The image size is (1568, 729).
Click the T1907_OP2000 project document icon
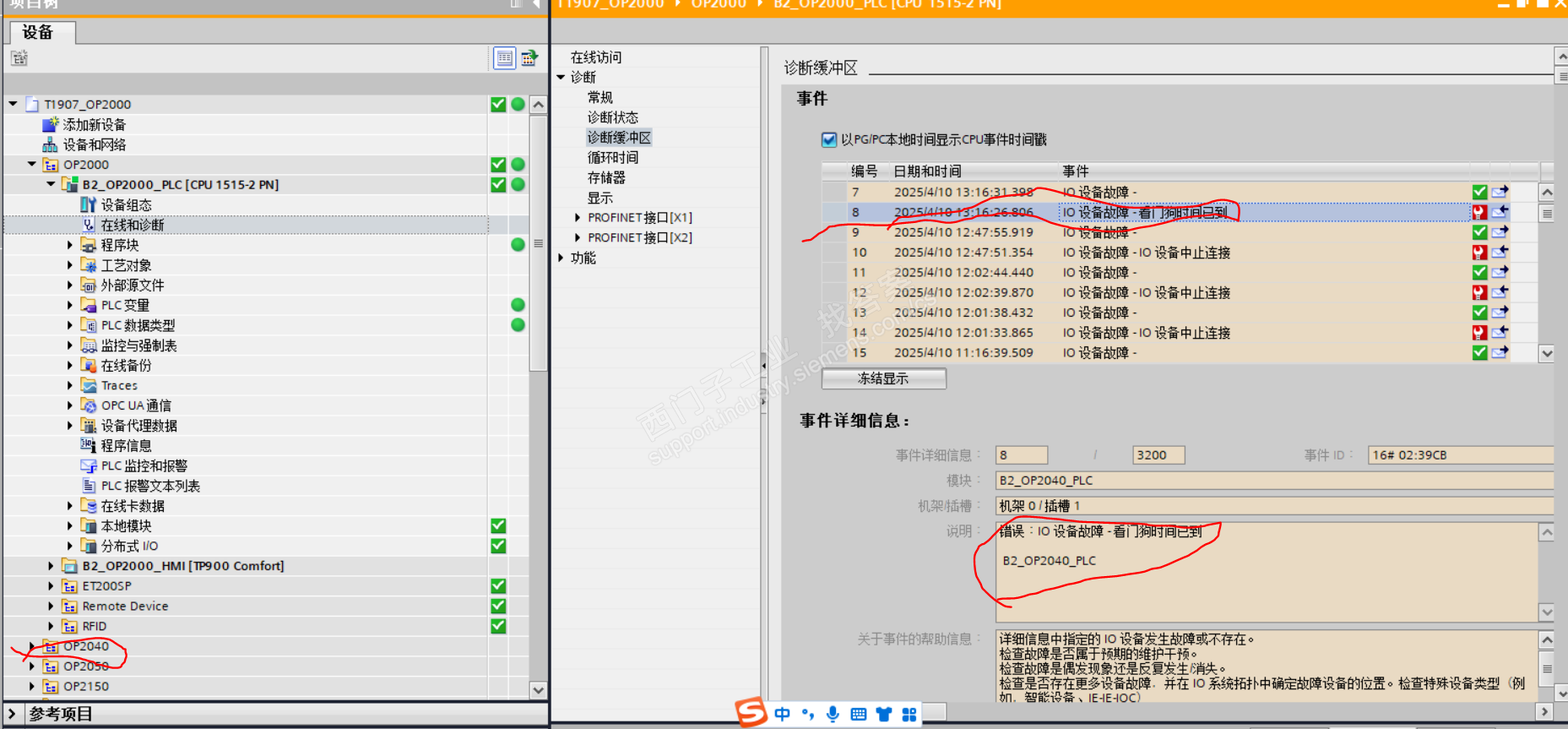[x=32, y=104]
